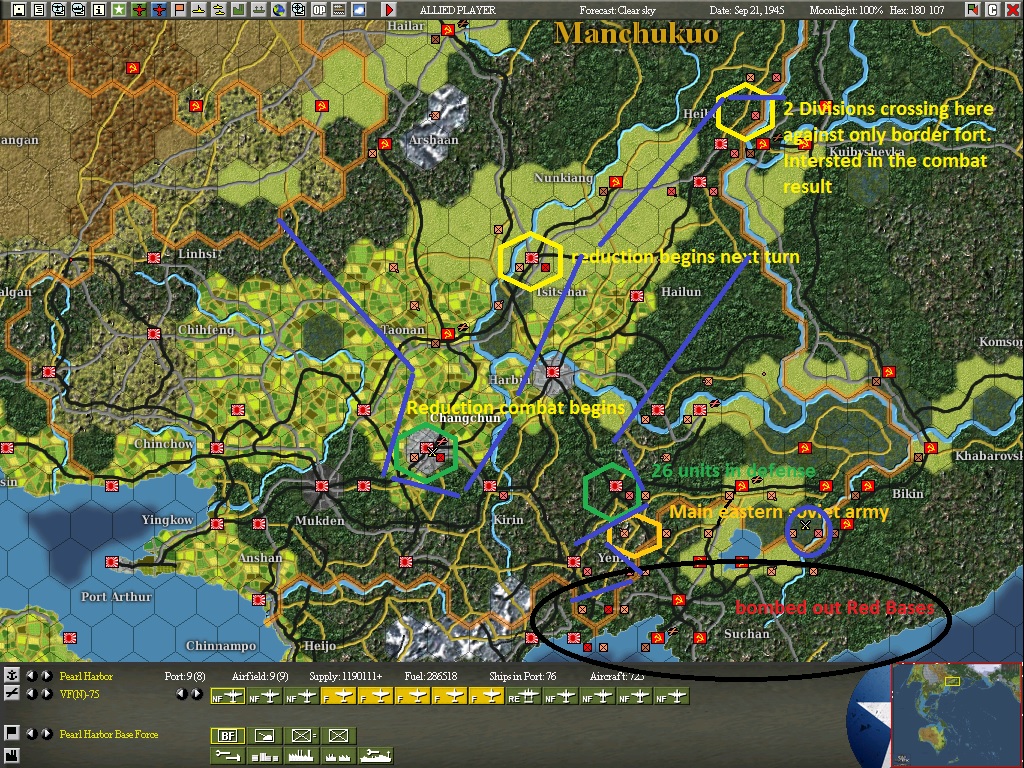This screenshot has width=1024, height=768.
Task: Click the Port Arthur map label
Action: pos(116,597)
